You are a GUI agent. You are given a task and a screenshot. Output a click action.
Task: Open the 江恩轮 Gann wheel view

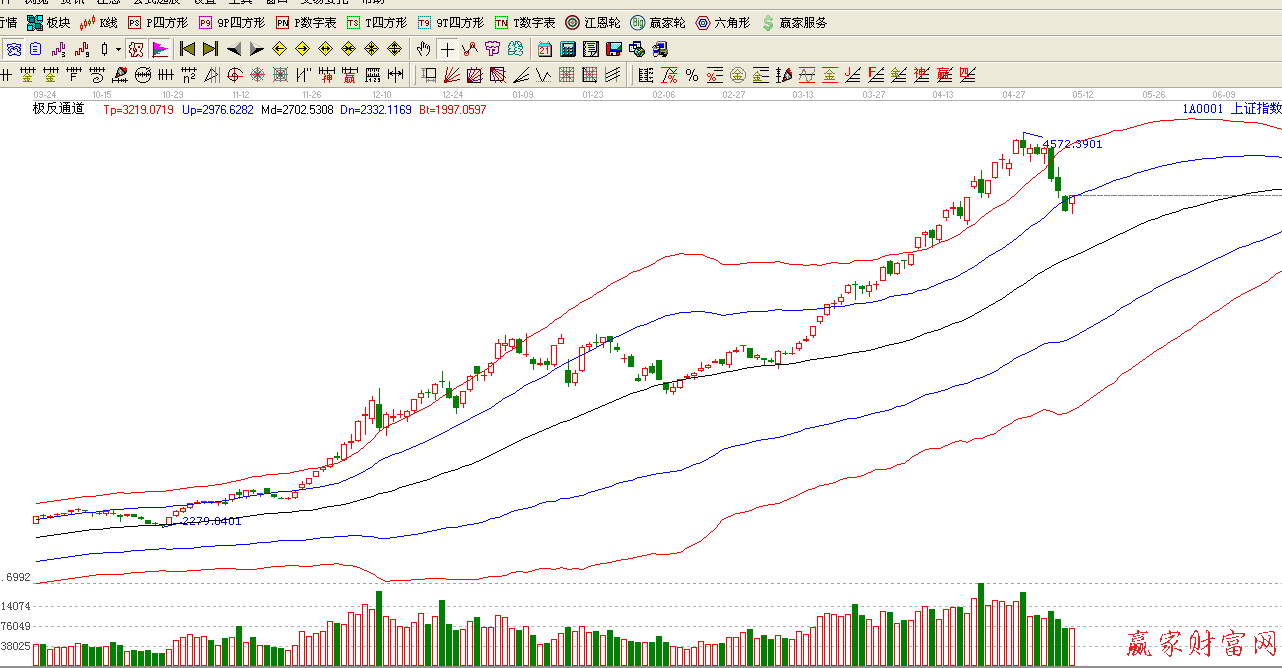pyautogui.click(x=592, y=22)
